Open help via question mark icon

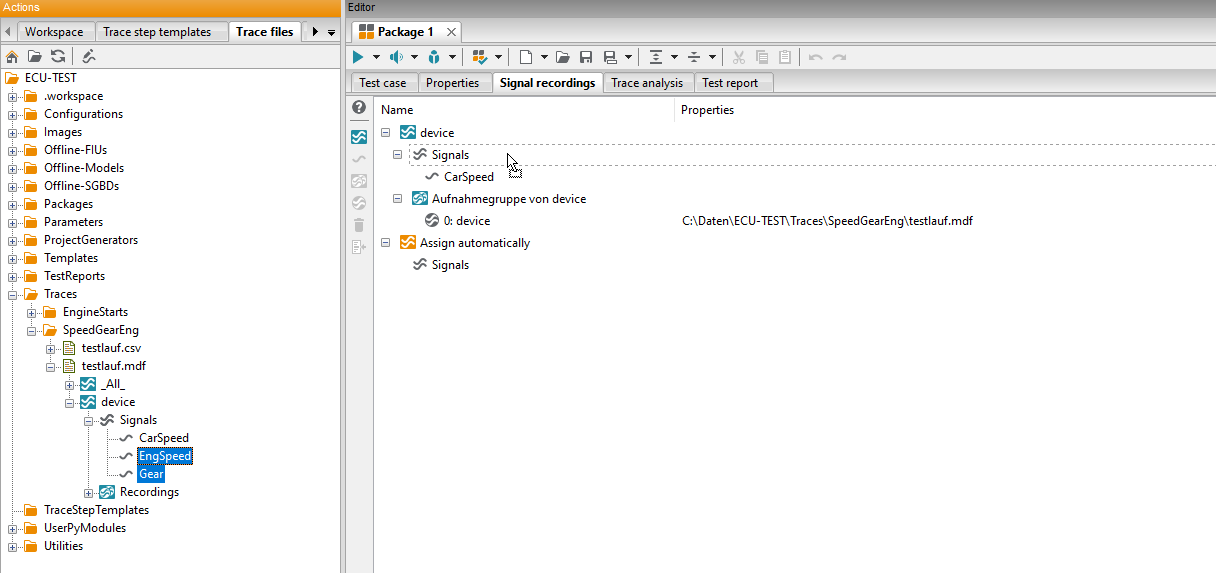click(x=359, y=107)
